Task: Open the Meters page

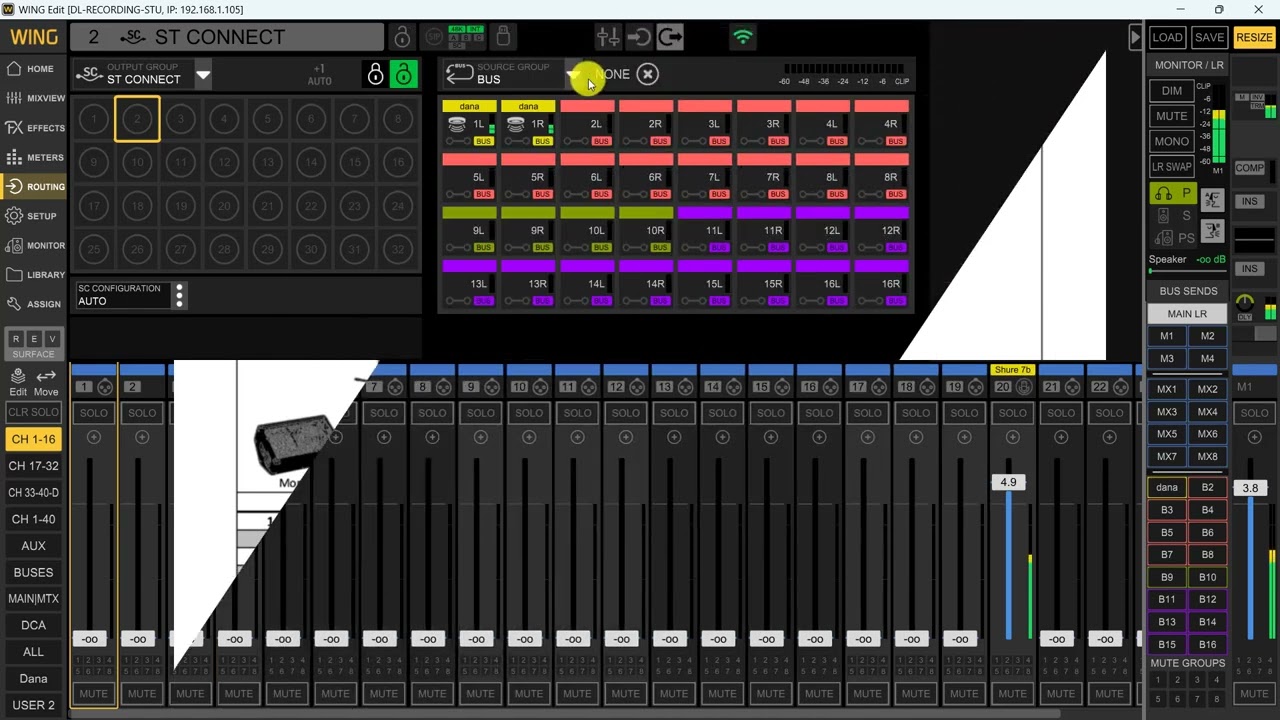Action: point(33,157)
